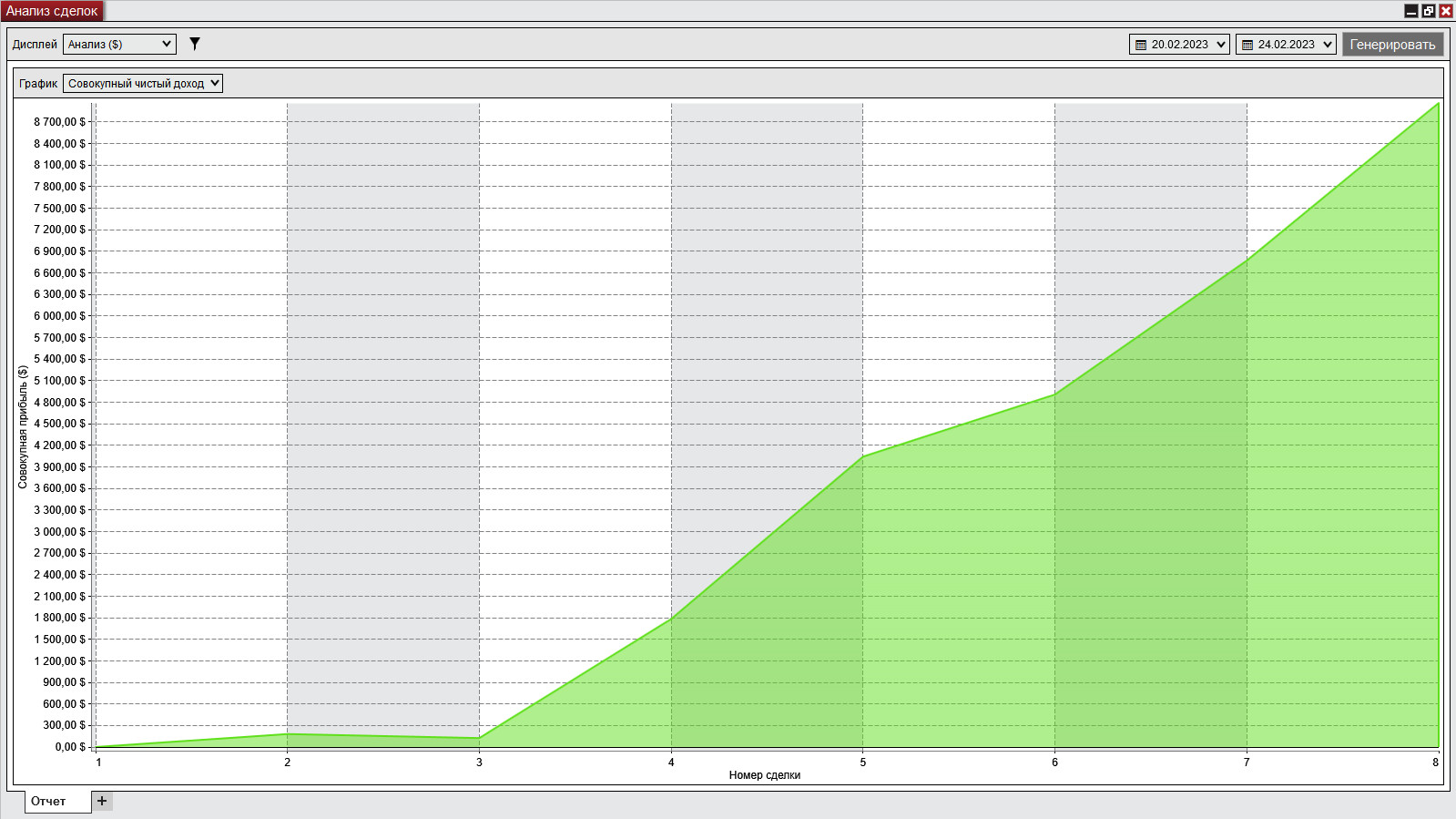Image resolution: width=1456 pixels, height=819 pixels.
Task: Click the Генерировать button
Action: coord(1392,44)
